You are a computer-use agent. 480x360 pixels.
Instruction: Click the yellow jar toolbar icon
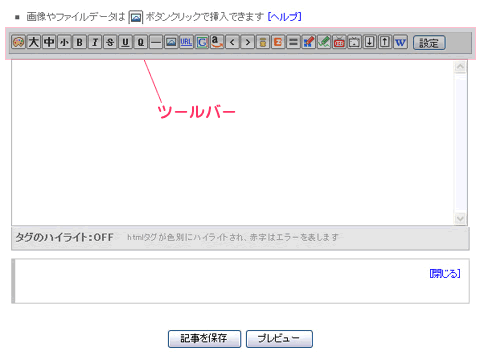click(263, 42)
